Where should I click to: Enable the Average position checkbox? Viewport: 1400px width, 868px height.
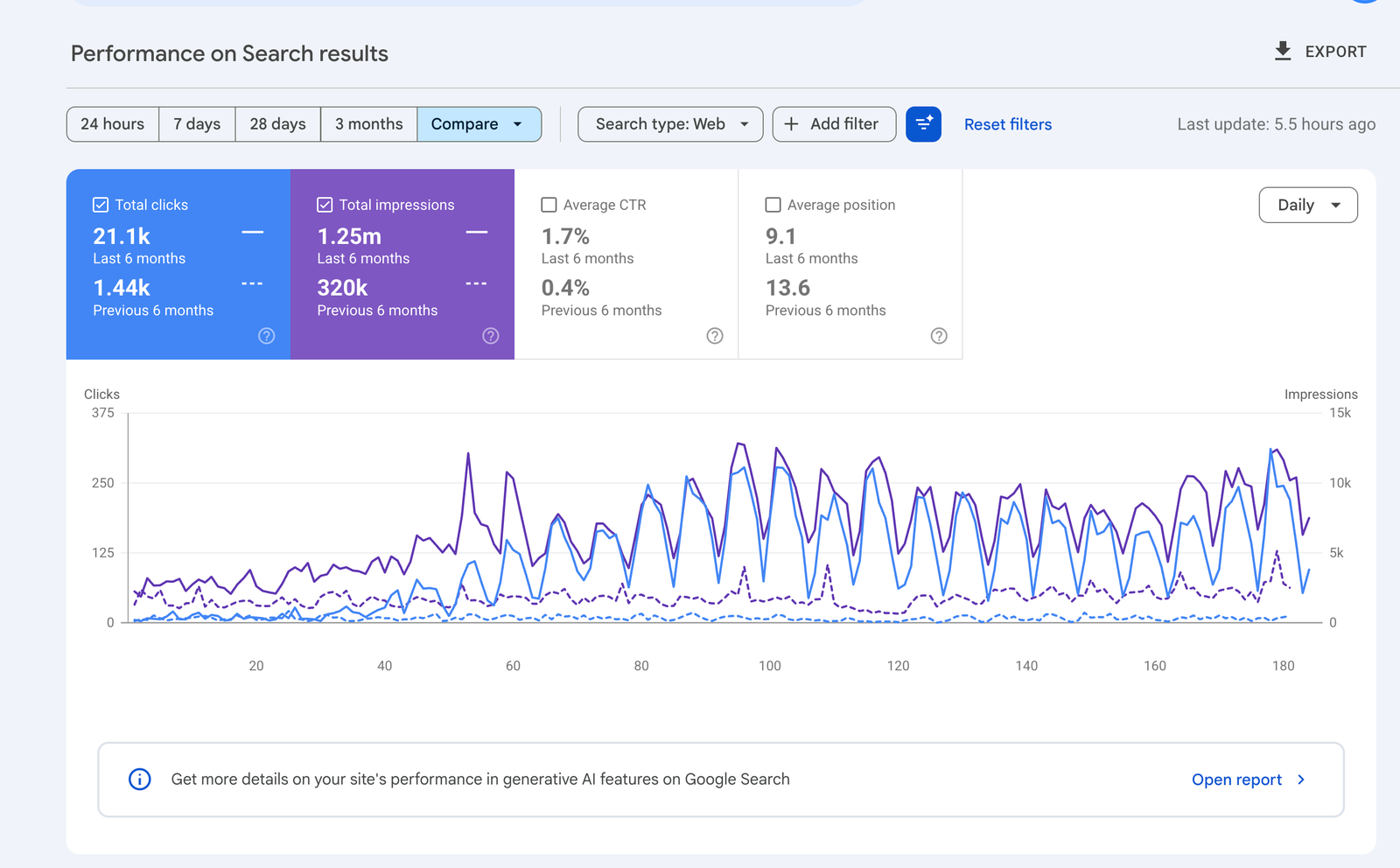point(773,205)
